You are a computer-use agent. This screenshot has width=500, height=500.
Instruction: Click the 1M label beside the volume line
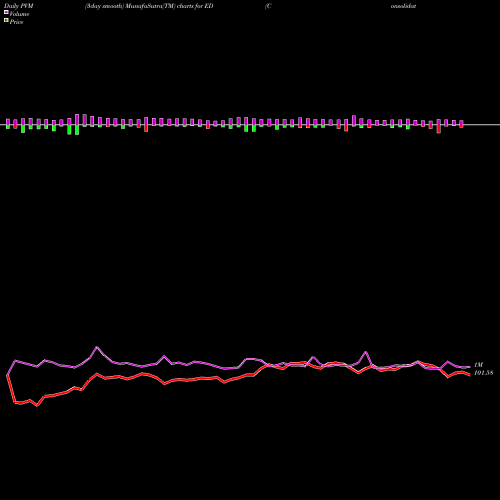coord(478,365)
